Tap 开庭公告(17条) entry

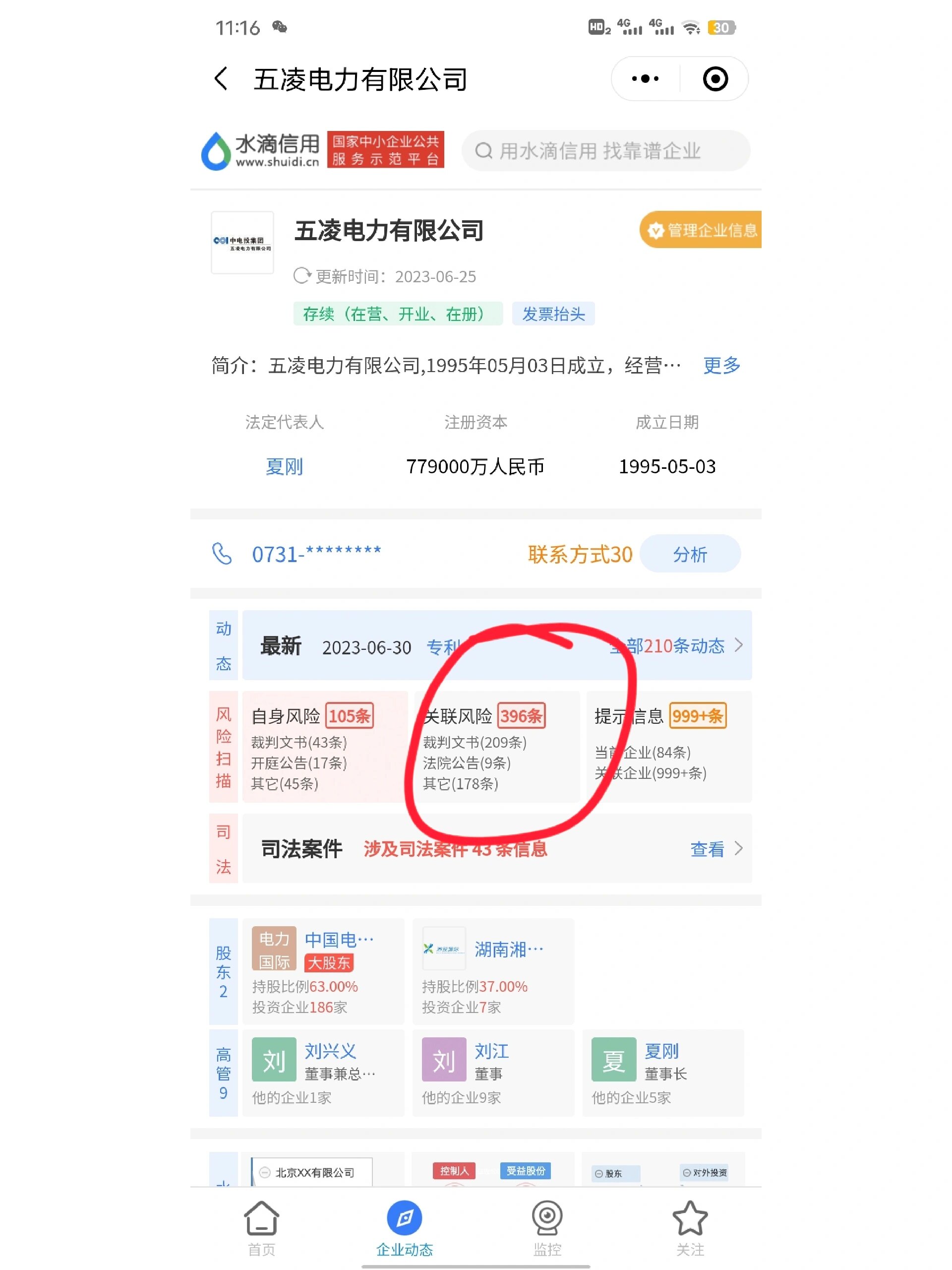coord(299,763)
